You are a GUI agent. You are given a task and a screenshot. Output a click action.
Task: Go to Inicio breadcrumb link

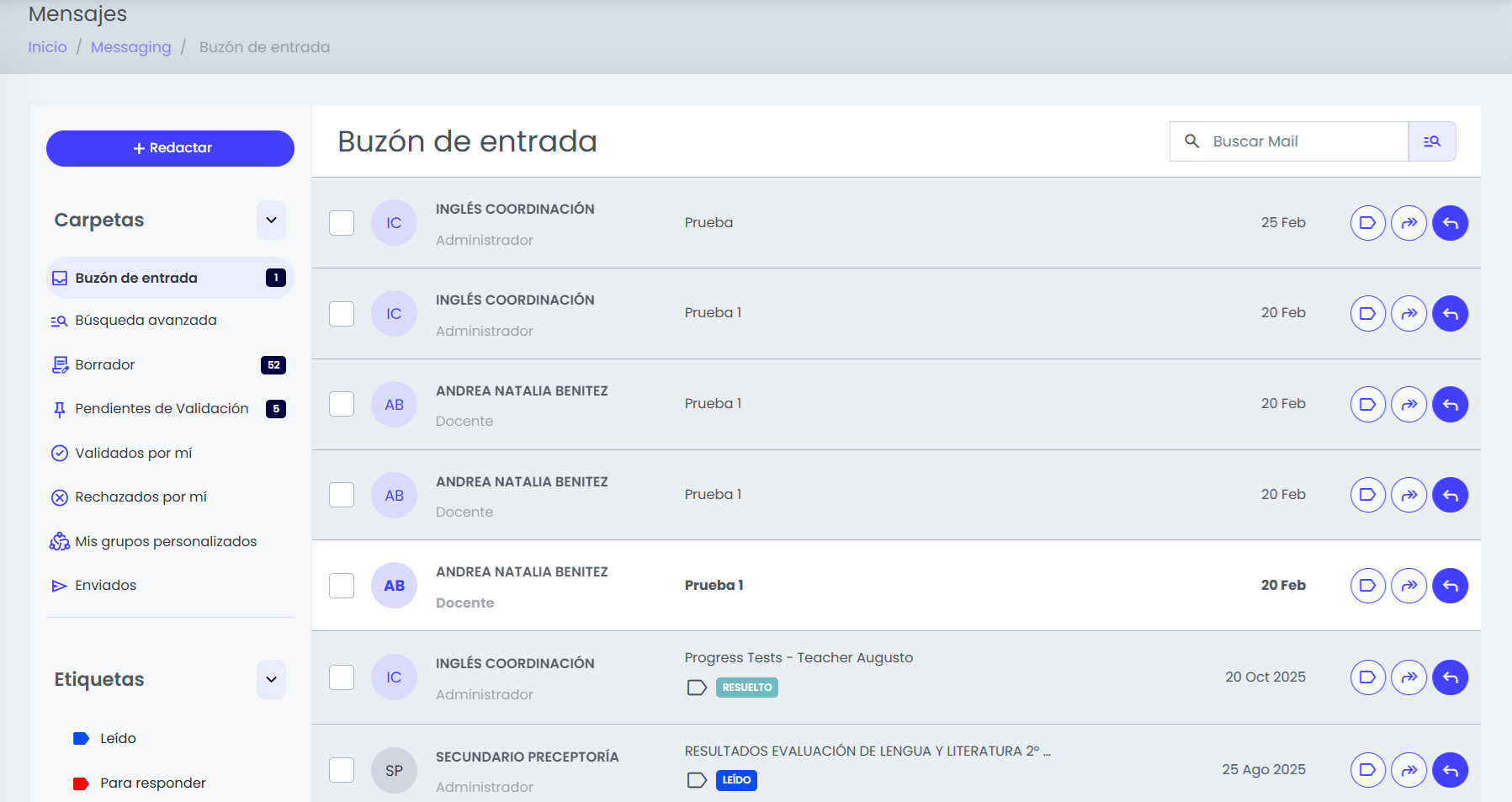point(47,47)
